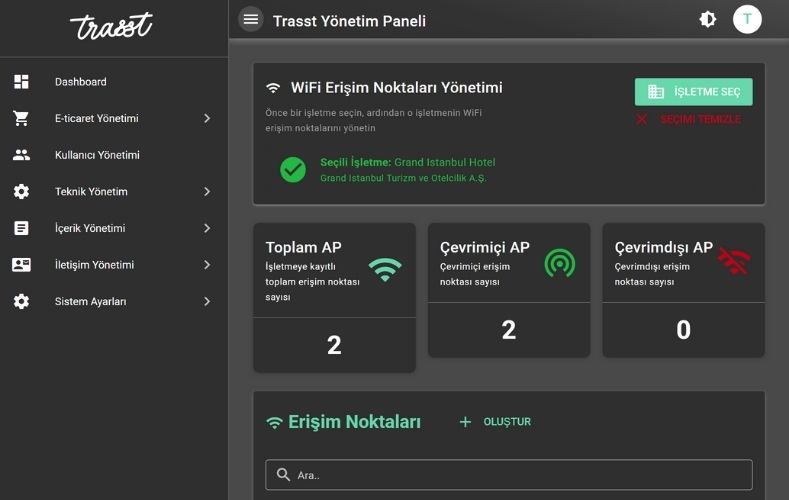Screen dimensions: 789x500
Task: Click the shopping cart E-ticaret icon
Action: coord(21,118)
